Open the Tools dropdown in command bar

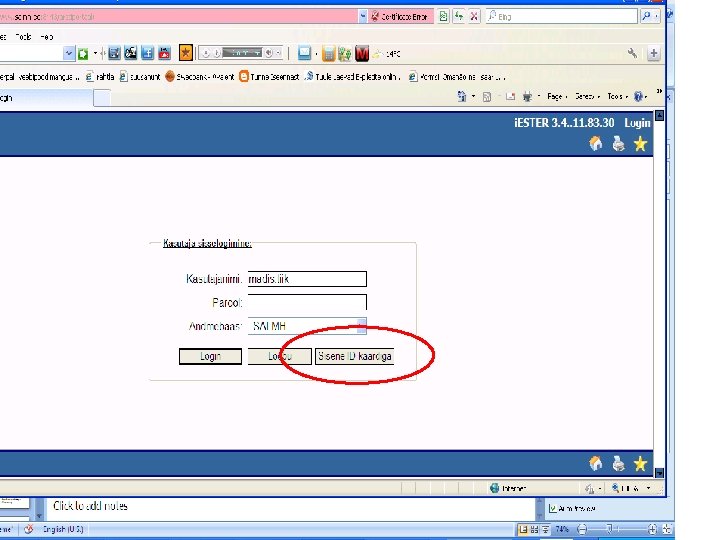pyautogui.click(x=617, y=96)
